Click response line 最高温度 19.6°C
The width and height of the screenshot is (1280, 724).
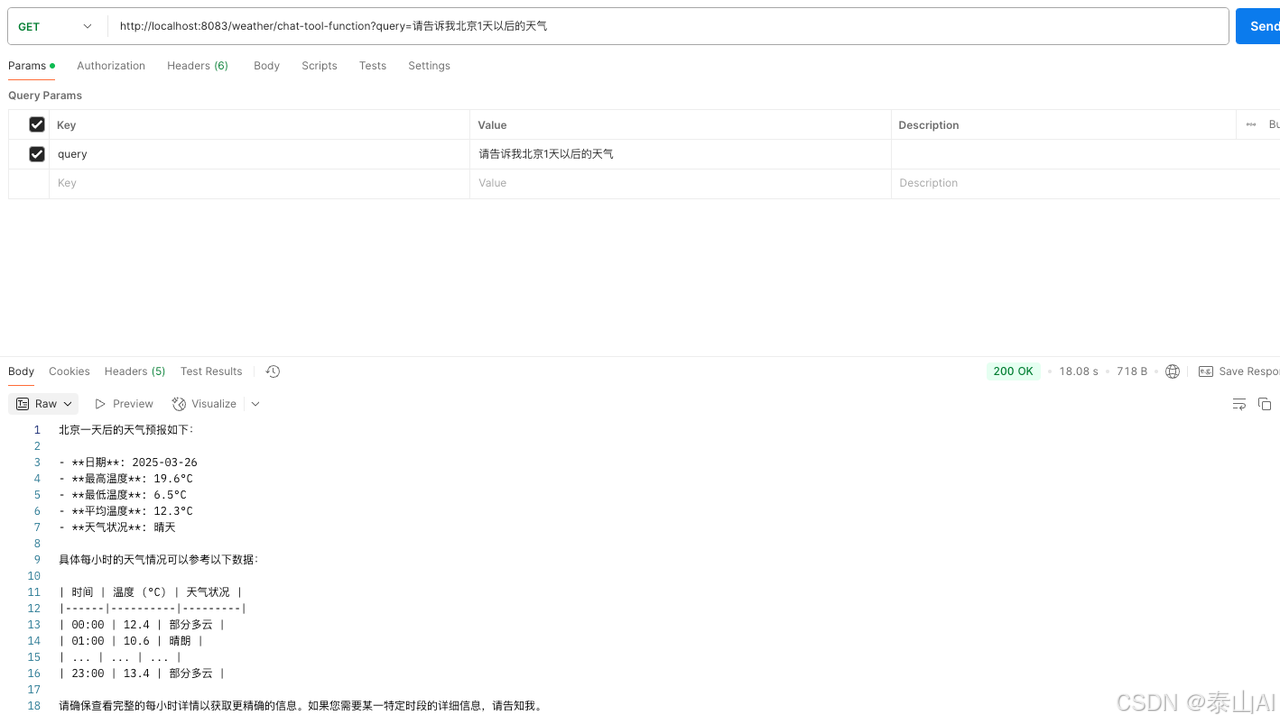126,479
